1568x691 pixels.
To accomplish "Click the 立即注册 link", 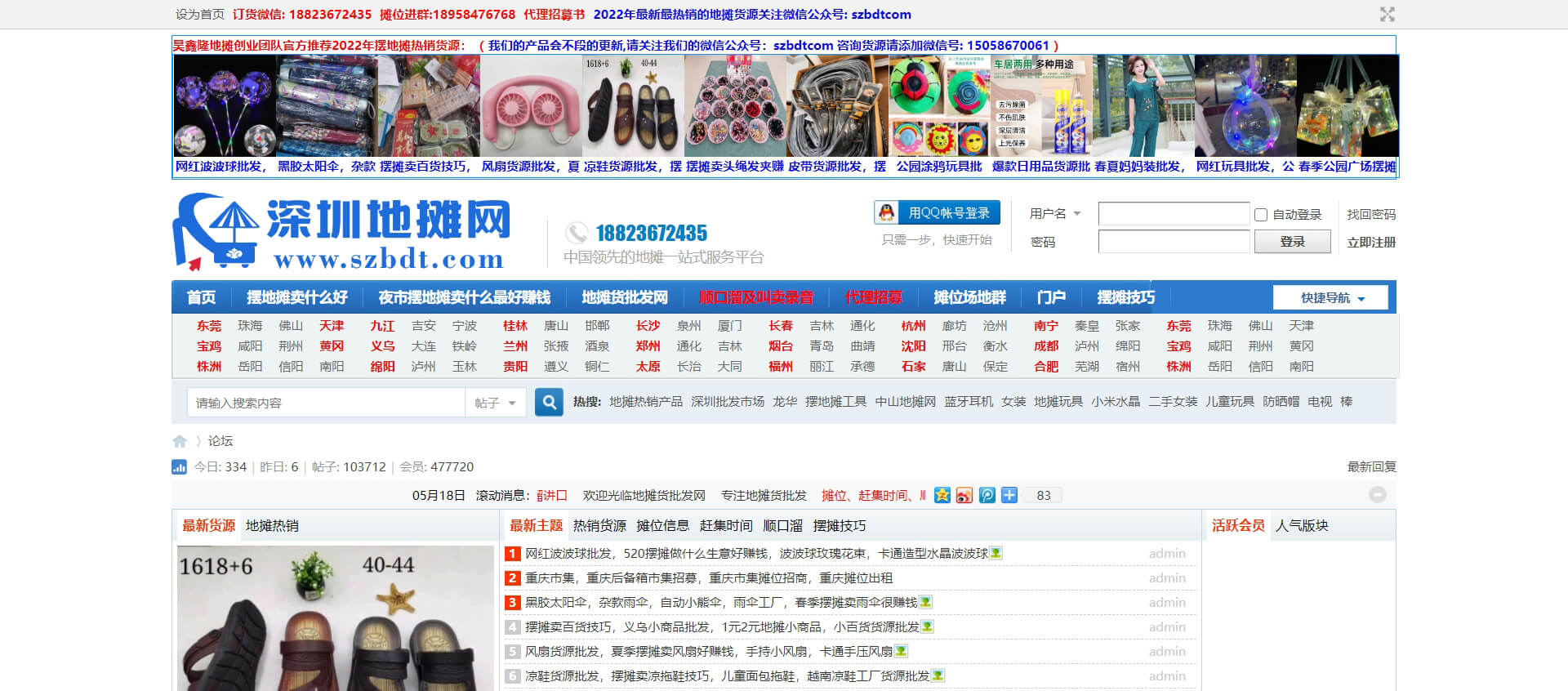I will click(x=1371, y=243).
